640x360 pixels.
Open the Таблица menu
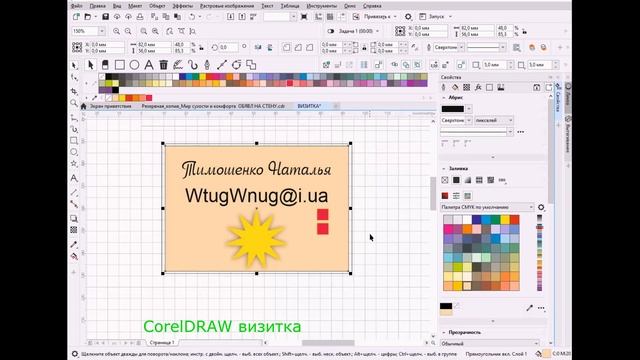(290, 6)
